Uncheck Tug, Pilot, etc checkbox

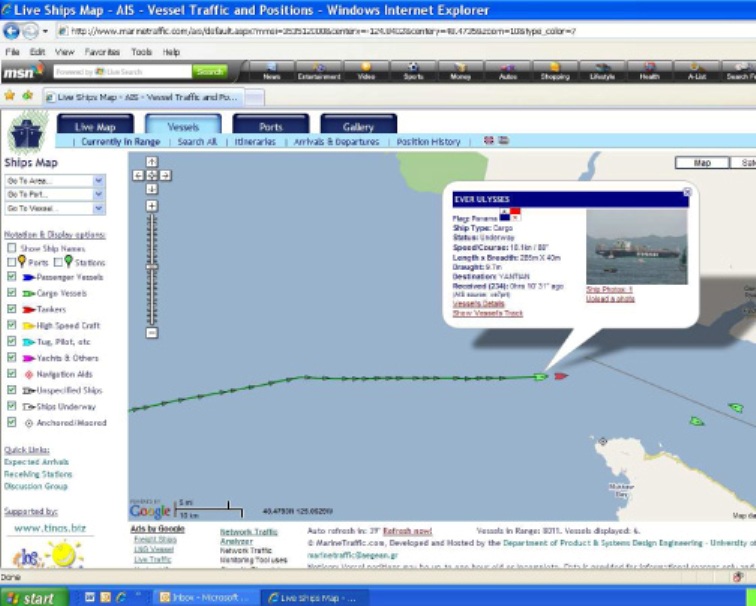click(x=12, y=341)
